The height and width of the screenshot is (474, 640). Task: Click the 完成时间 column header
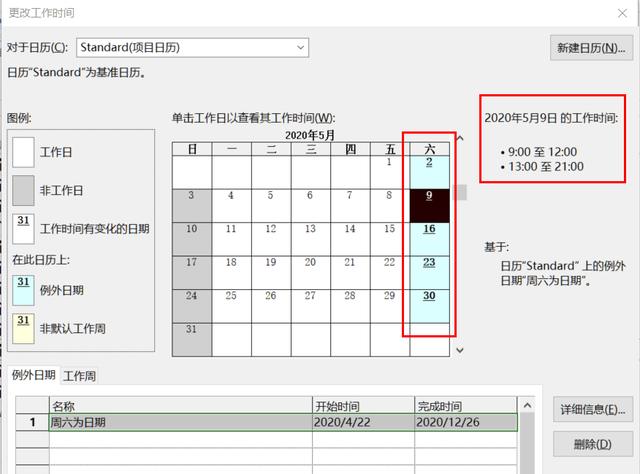[466, 405]
